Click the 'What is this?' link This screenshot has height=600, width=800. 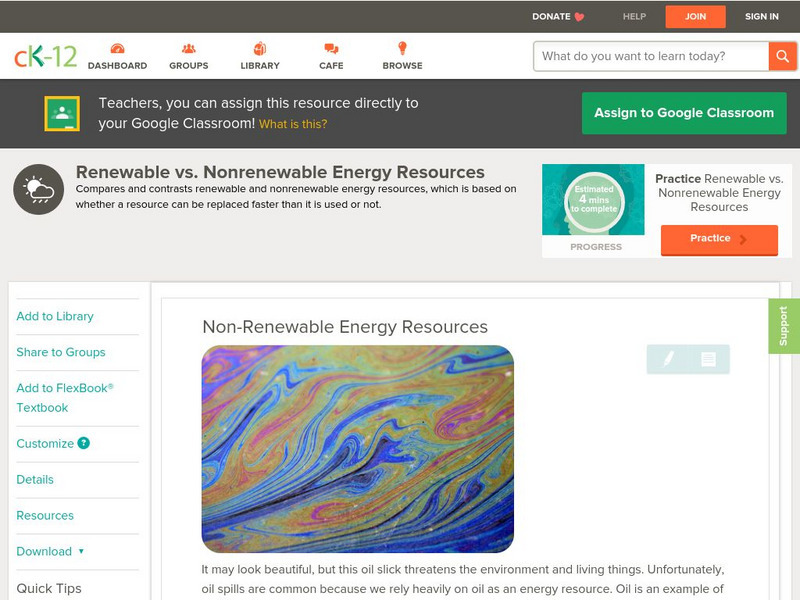point(293,125)
